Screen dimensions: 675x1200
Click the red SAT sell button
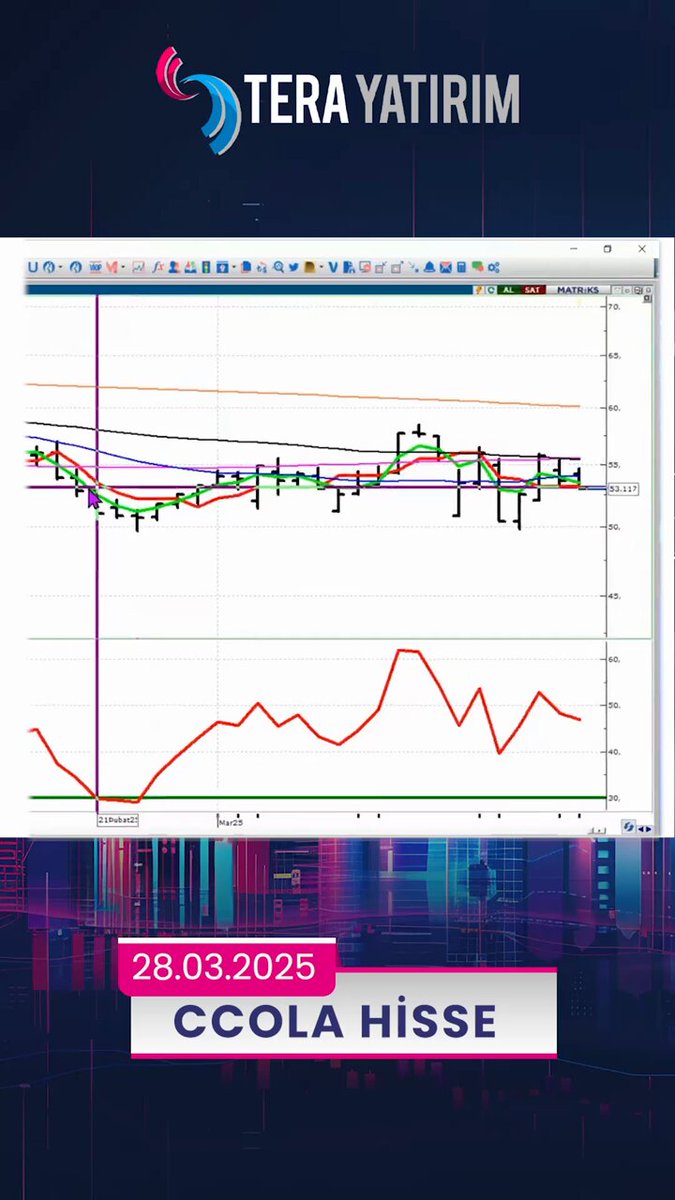pyautogui.click(x=531, y=290)
